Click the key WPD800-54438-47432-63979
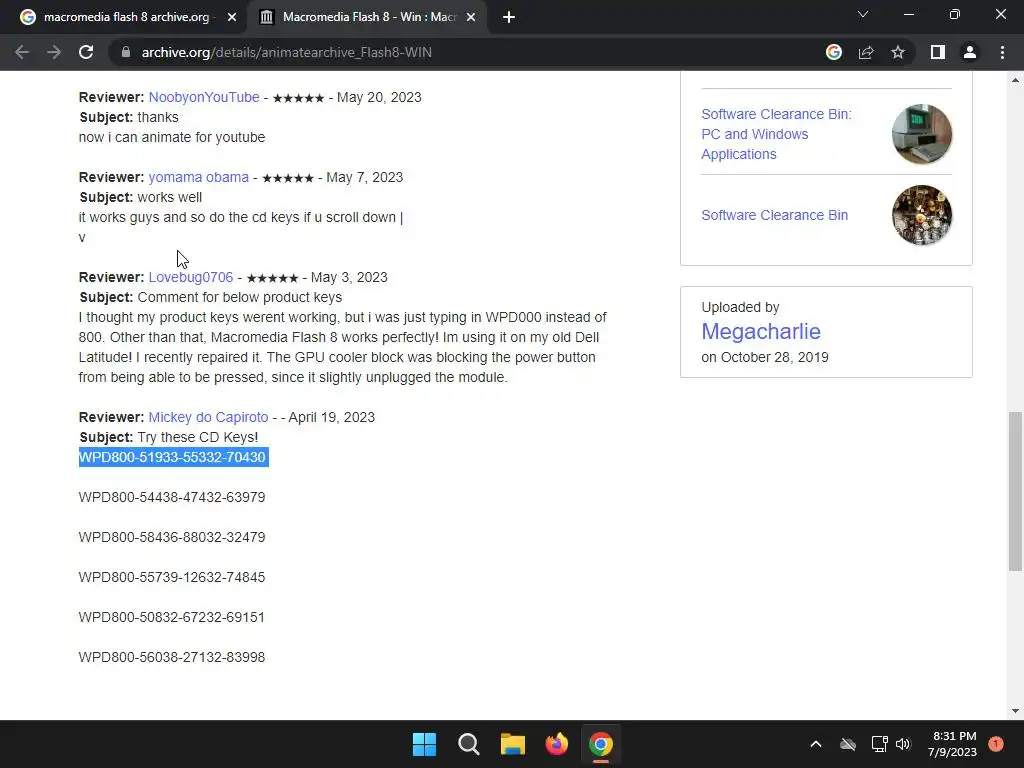Screen dimensions: 1024x768 click(x=172, y=498)
